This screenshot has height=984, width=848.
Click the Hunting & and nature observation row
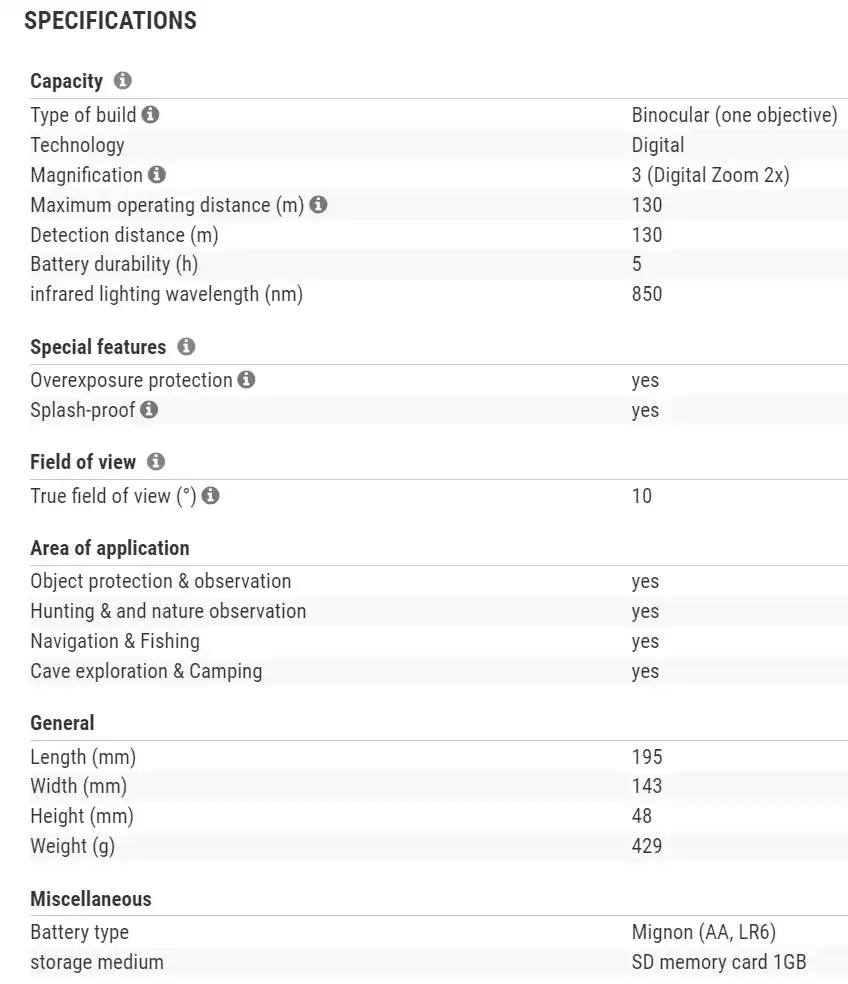point(168,611)
